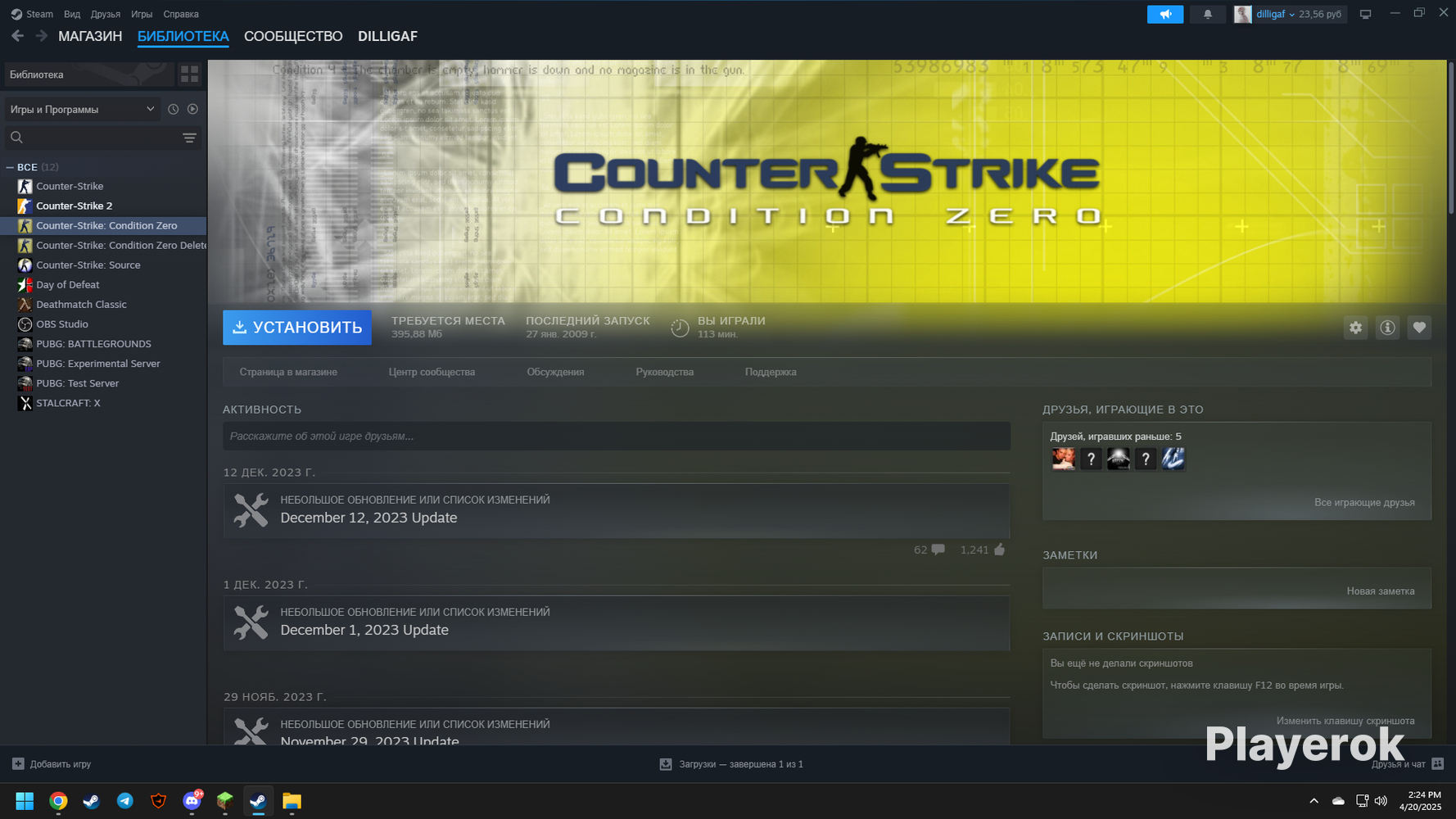The height and width of the screenshot is (819, 1456).
Task: Create a note with Новая заметка
Action: tap(1381, 590)
